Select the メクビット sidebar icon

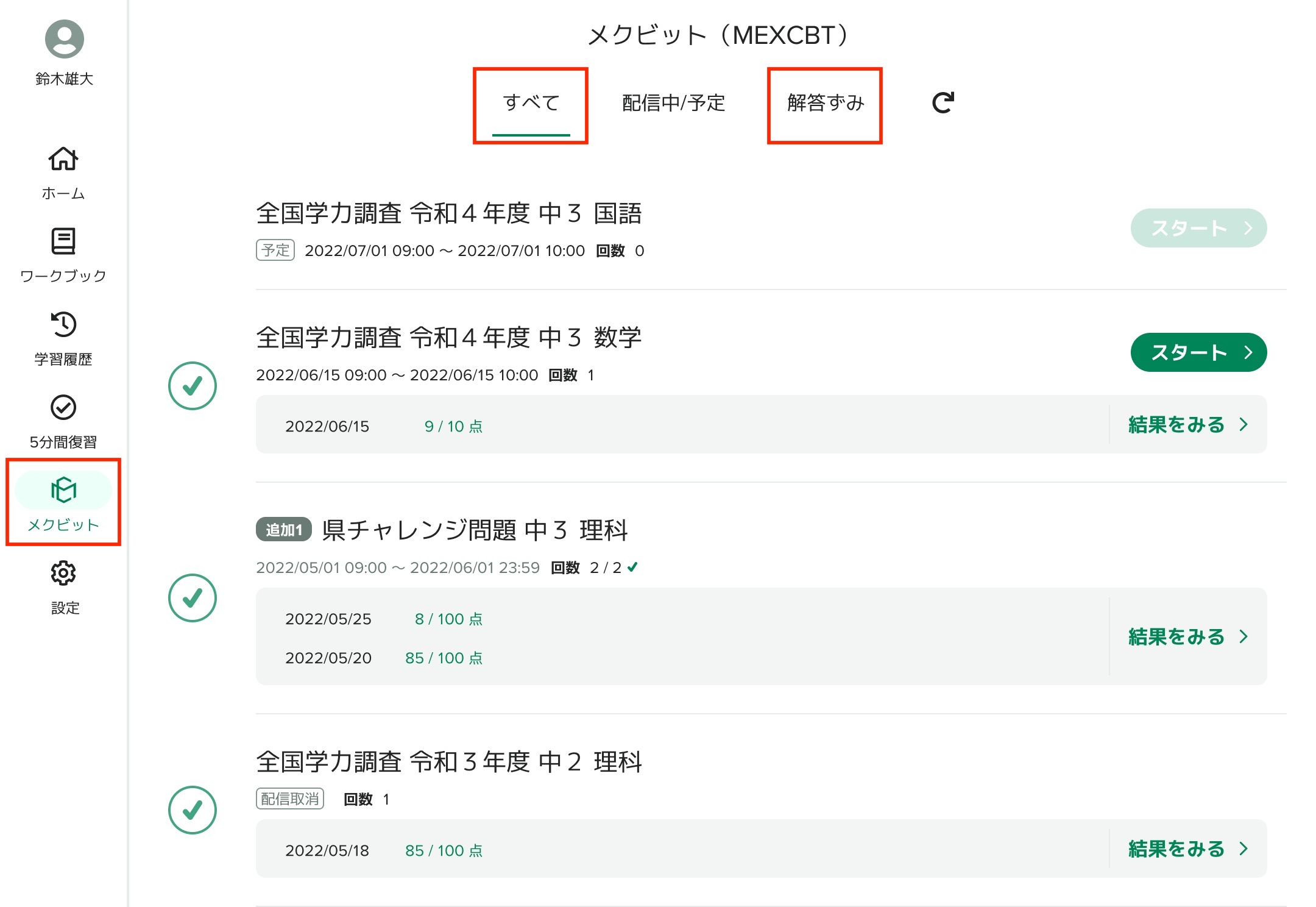pyautogui.click(x=63, y=490)
